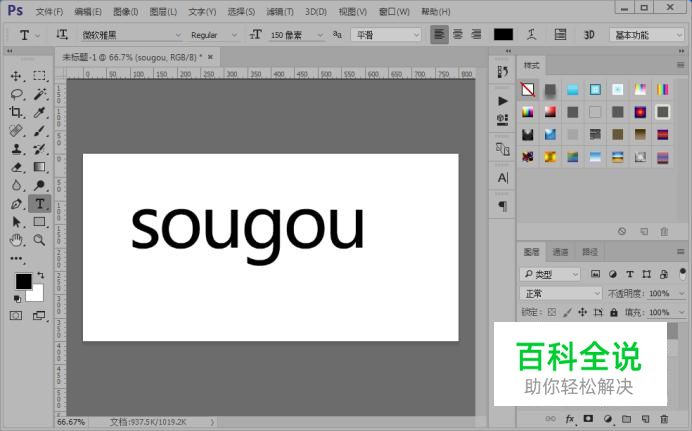Switch to the Paths tab
This screenshot has height=431, width=692.
click(x=590, y=252)
